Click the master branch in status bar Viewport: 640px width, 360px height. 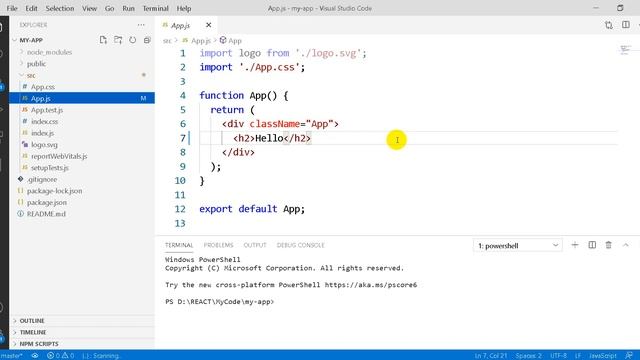pyautogui.click(x=11, y=356)
